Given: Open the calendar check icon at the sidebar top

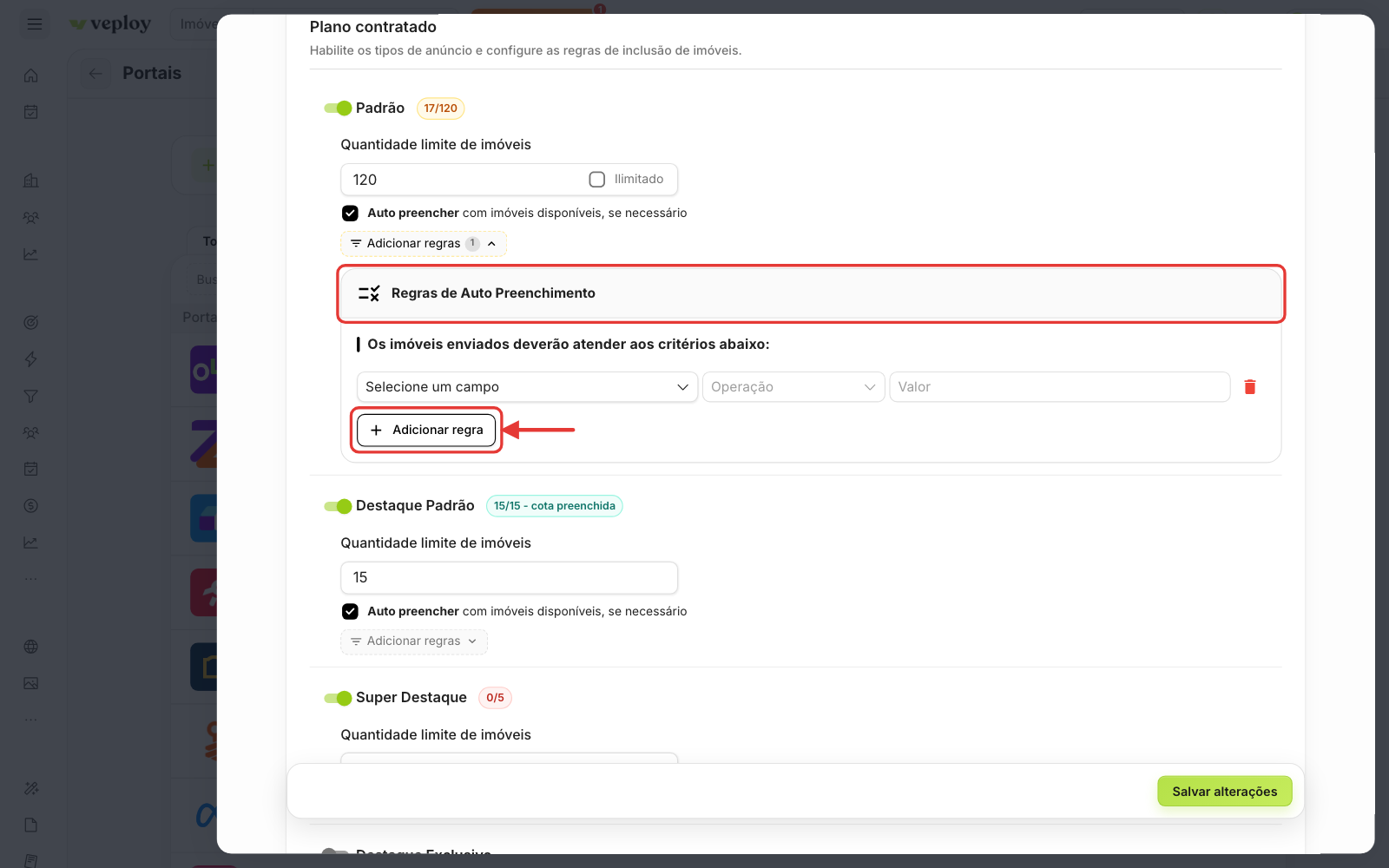Looking at the screenshot, I should pos(31,112).
